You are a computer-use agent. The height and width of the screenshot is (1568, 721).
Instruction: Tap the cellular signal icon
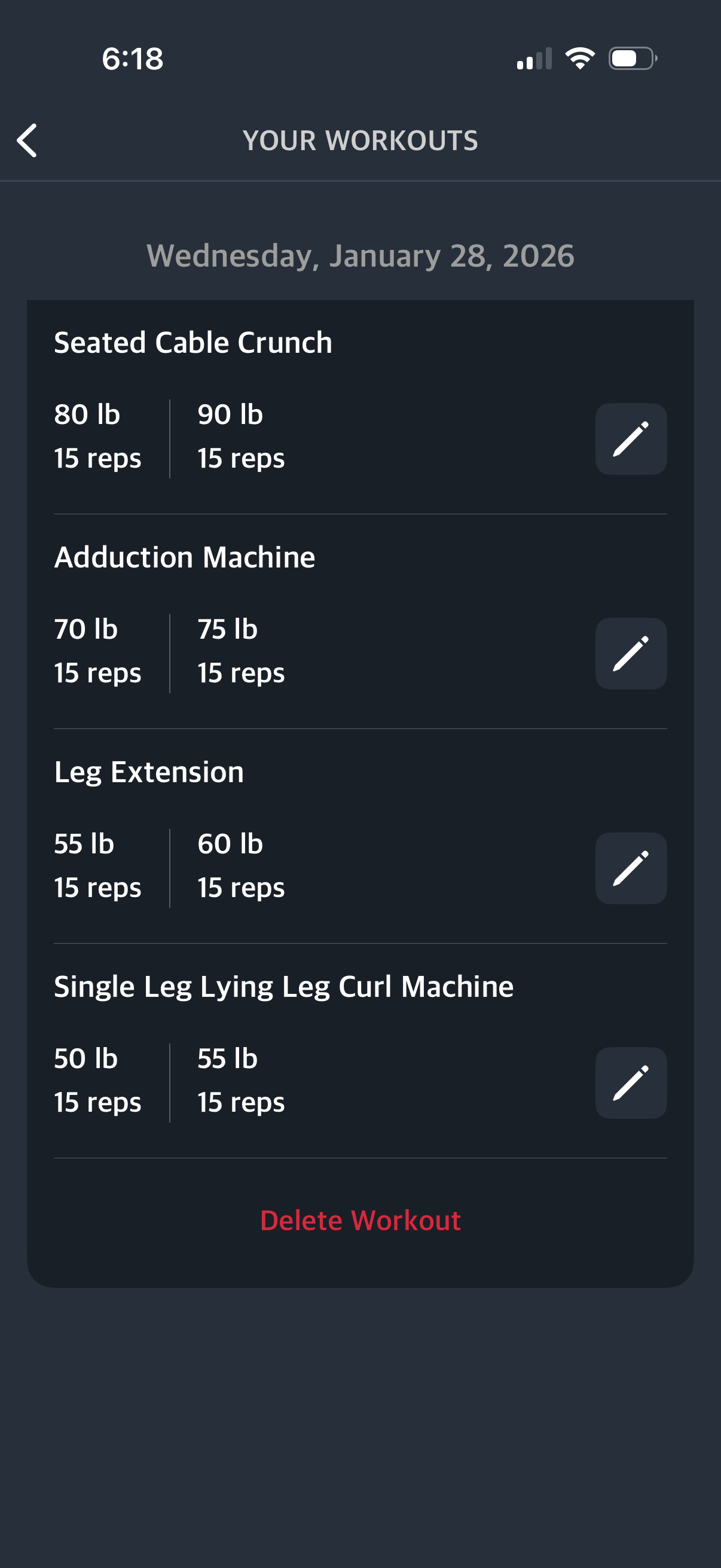click(x=534, y=59)
